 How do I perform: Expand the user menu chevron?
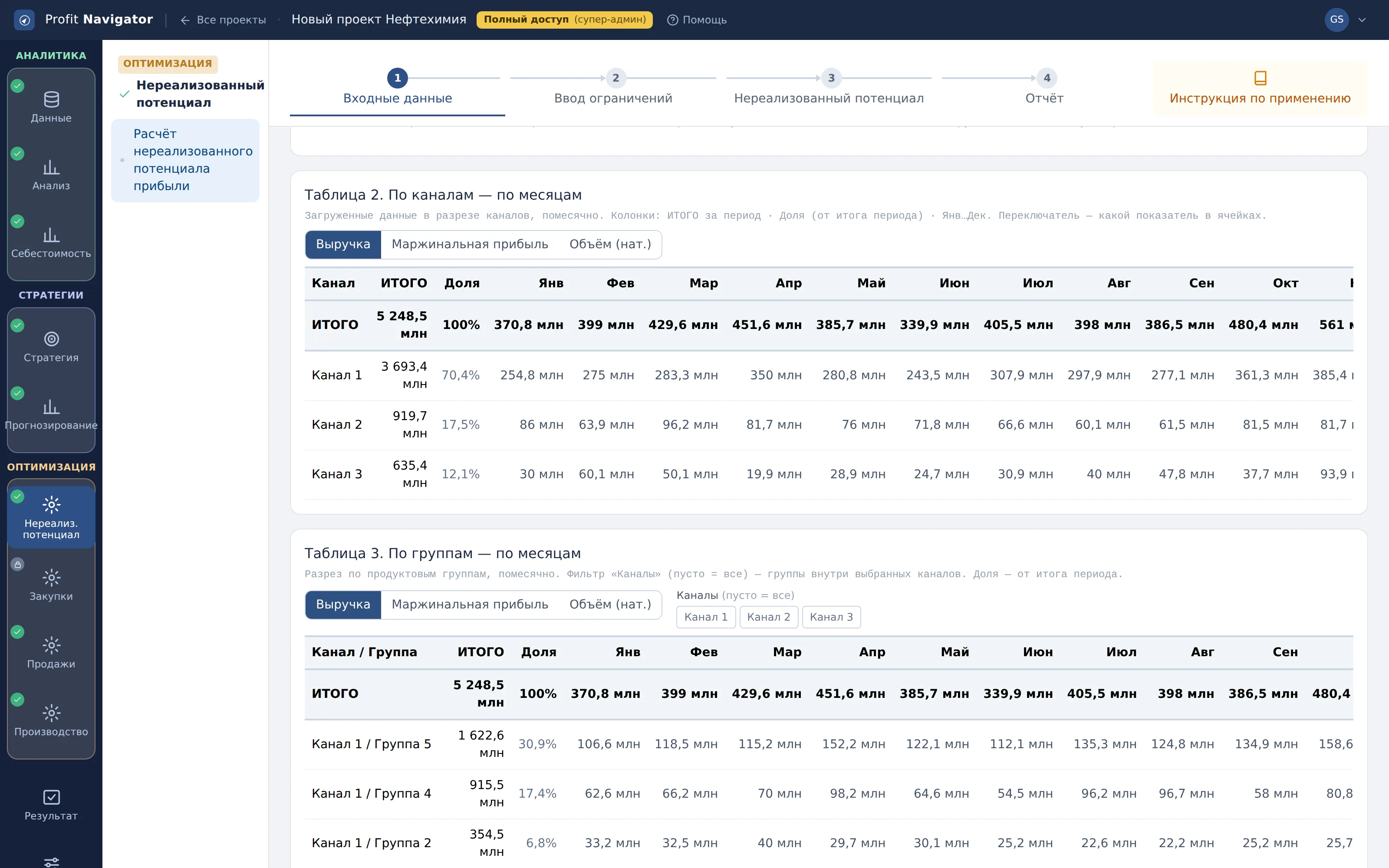click(1362, 20)
